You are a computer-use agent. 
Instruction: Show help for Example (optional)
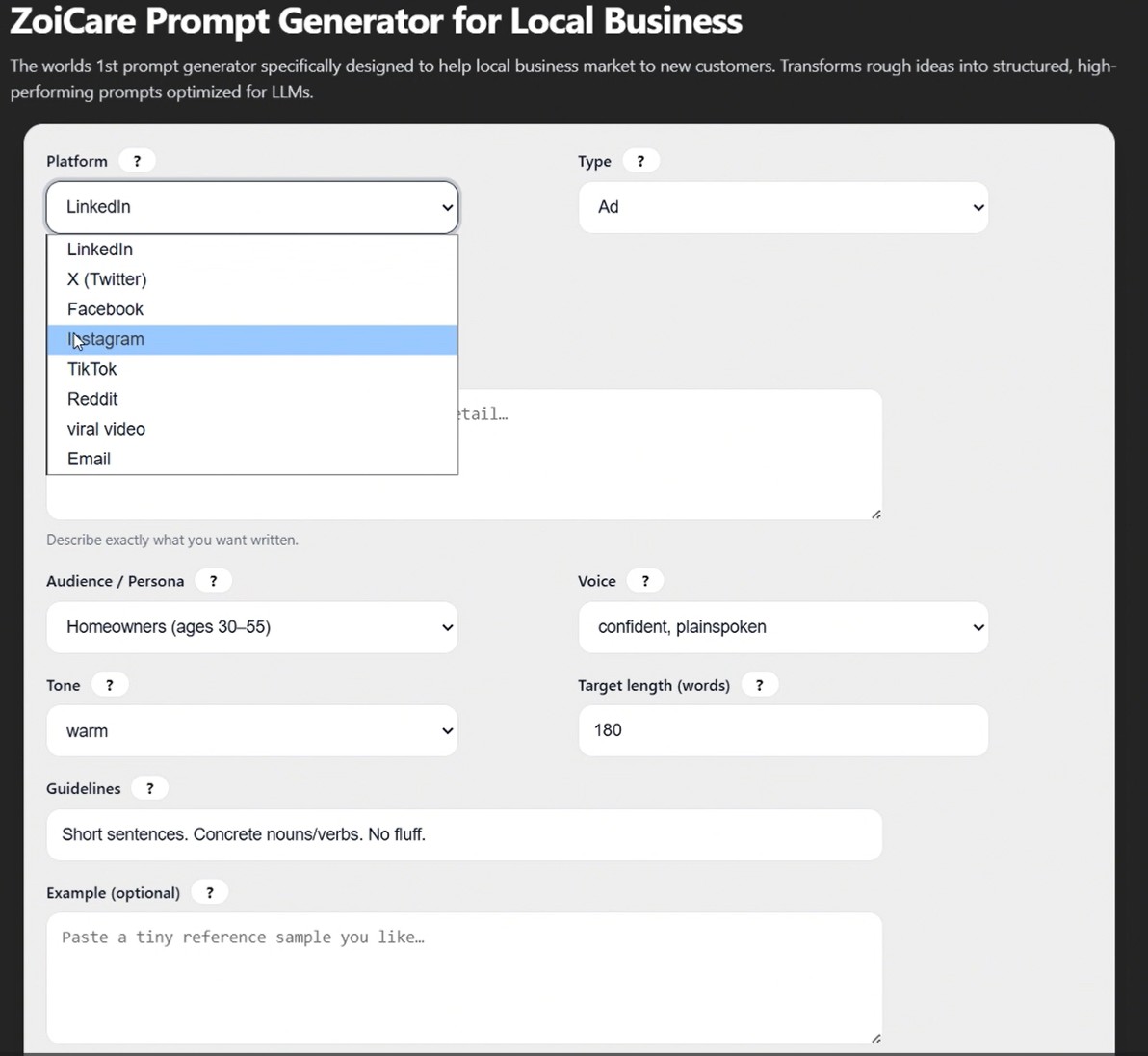click(x=209, y=892)
